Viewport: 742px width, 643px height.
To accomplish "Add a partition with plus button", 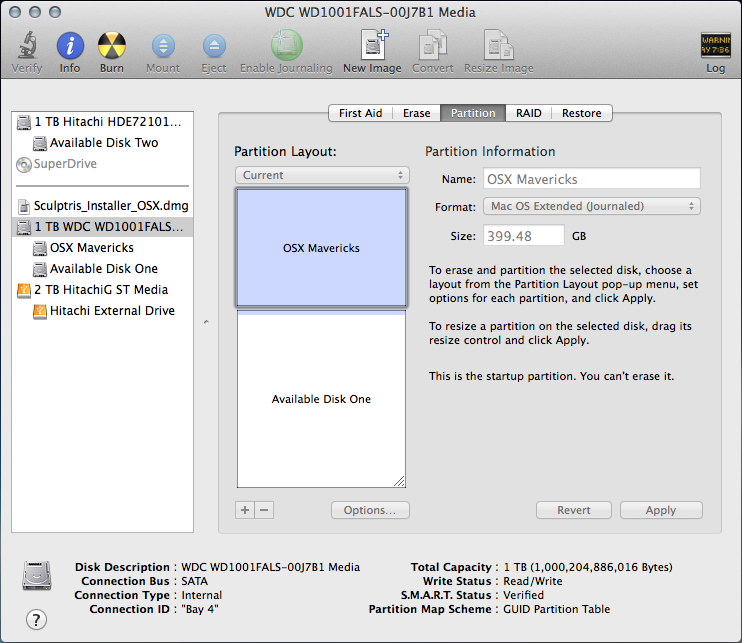I will (245, 510).
